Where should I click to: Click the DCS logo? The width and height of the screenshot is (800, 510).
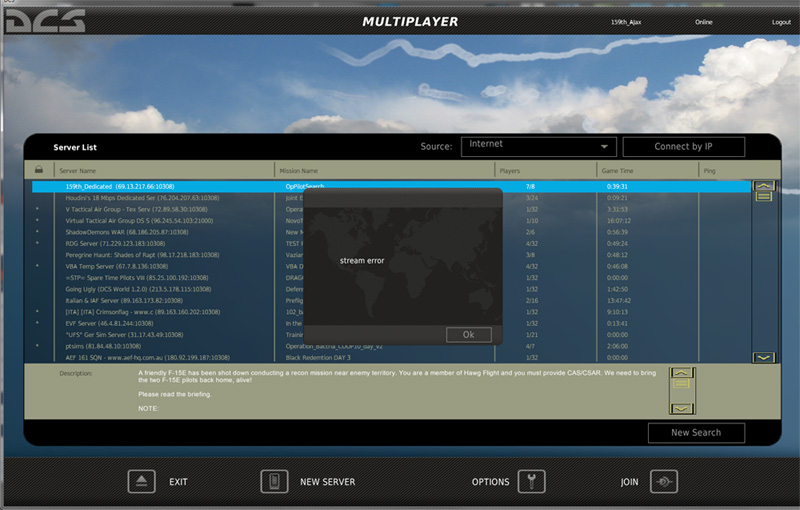click(x=45, y=21)
